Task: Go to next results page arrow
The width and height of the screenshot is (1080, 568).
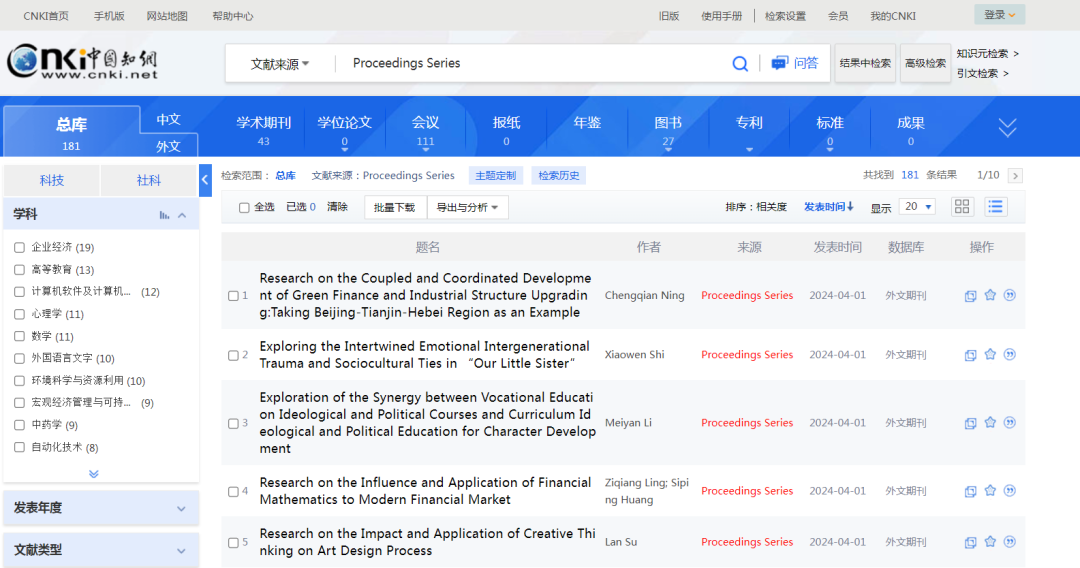Action: point(1015,176)
